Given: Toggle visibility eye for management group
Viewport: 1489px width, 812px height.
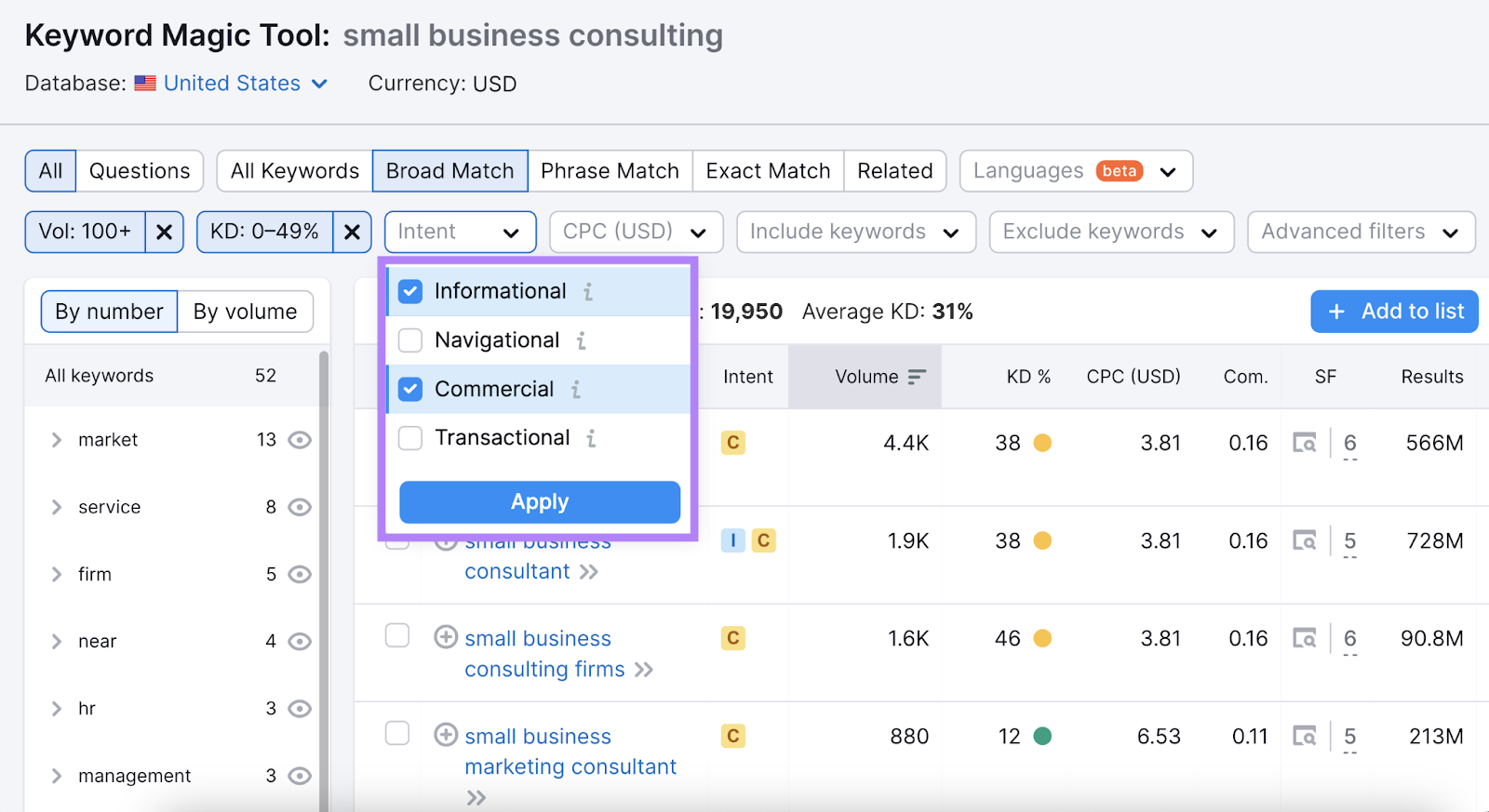Looking at the screenshot, I should coord(300,776).
